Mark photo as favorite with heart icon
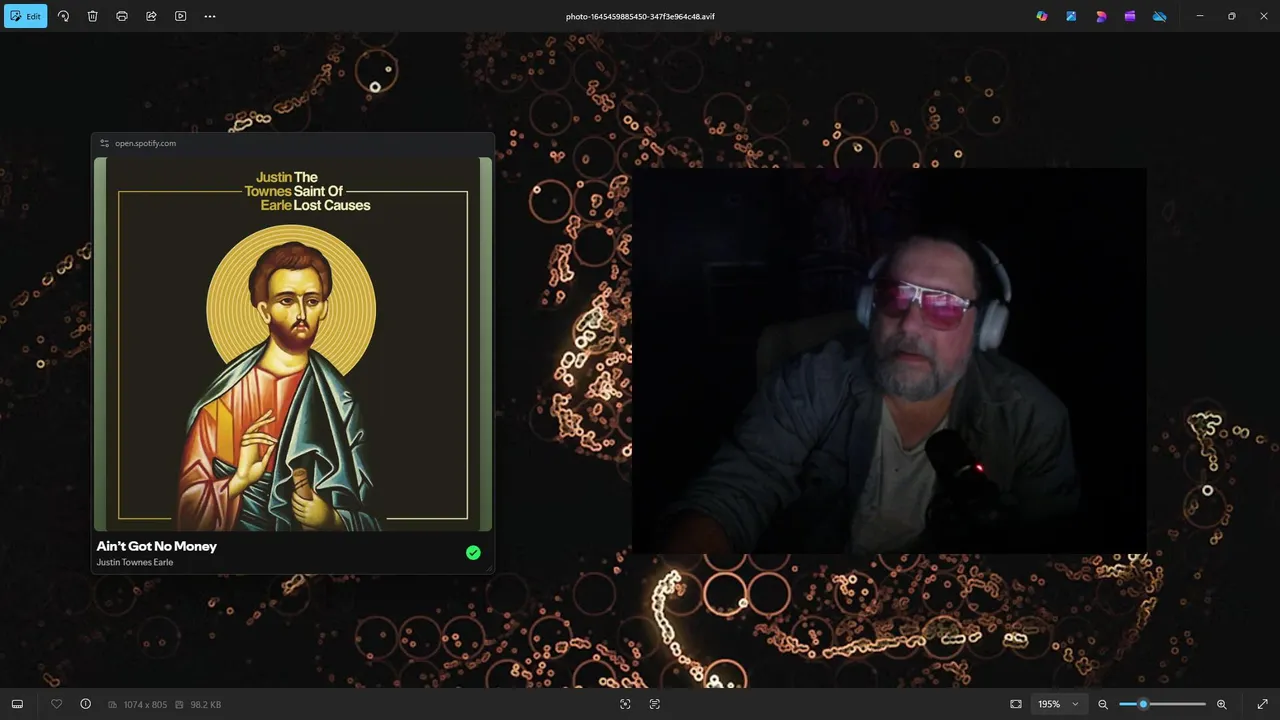Image resolution: width=1280 pixels, height=720 pixels. pyautogui.click(x=56, y=704)
